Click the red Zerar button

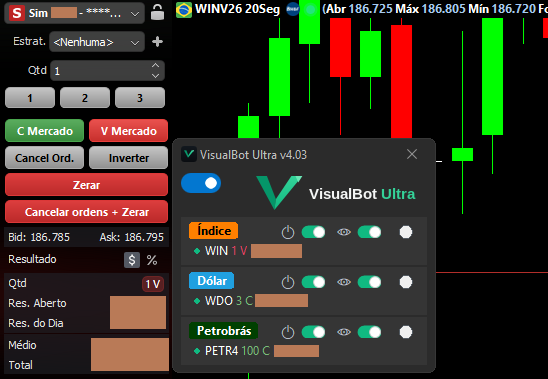(x=86, y=185)
